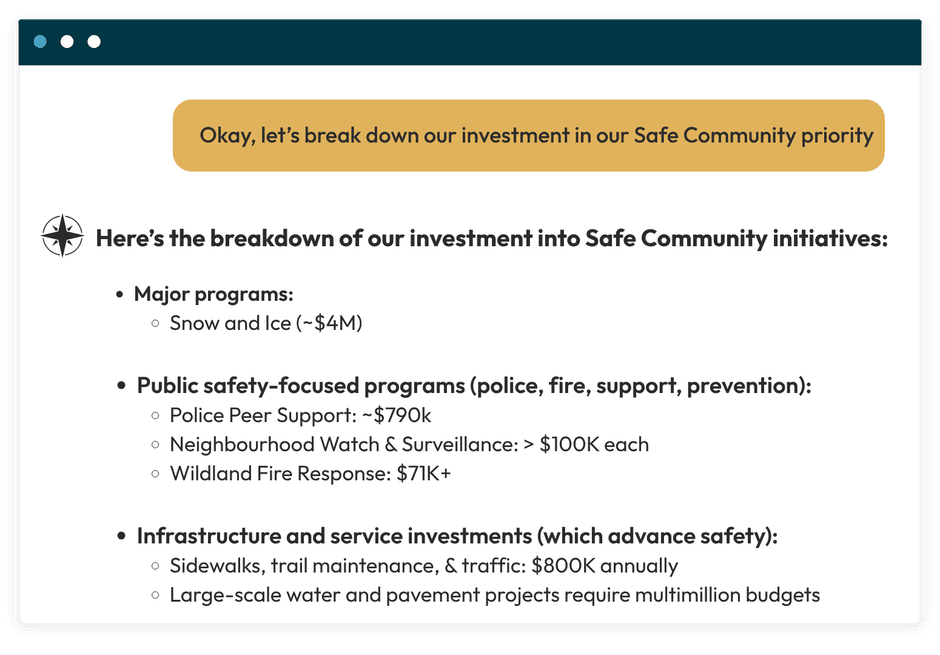The height and width of the screenshot is (655, 940).
Task: Click the breakdown heading of the response
Action: tap(491, 239)
